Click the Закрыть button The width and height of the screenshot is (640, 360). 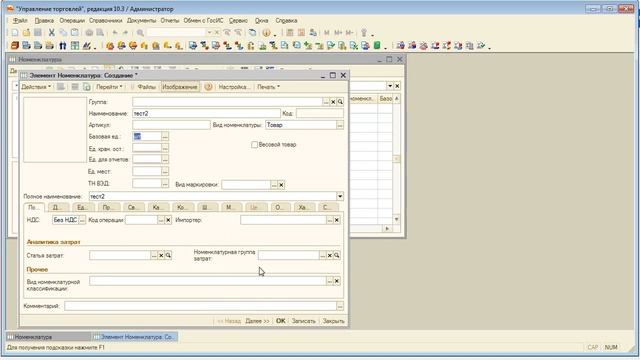point(333,321)
